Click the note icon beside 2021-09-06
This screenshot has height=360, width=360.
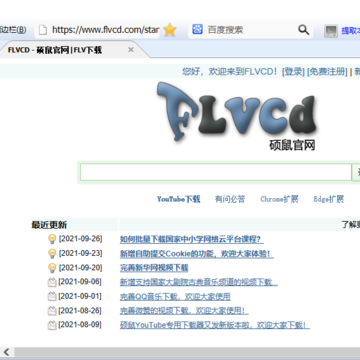52,282
